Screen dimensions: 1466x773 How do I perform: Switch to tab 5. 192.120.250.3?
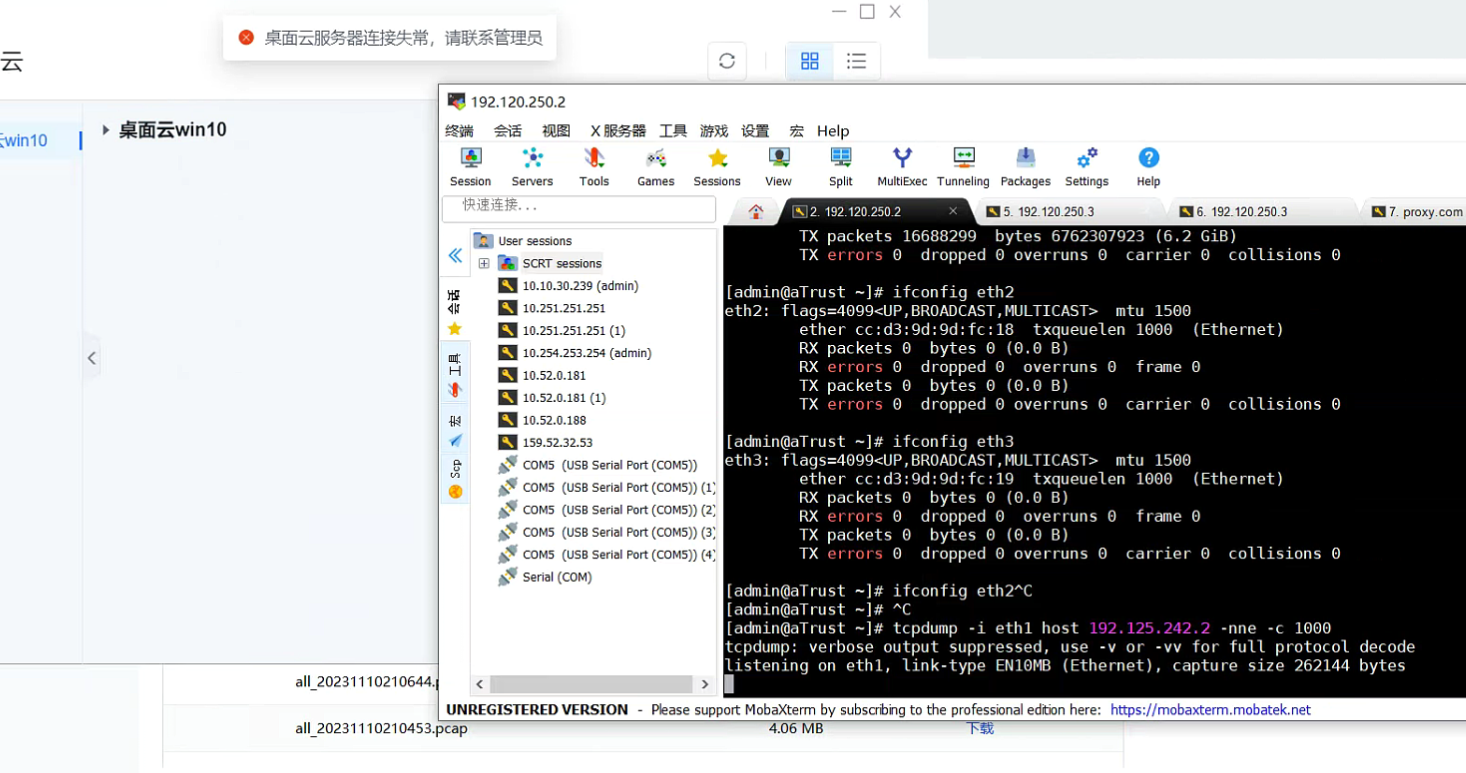coord(1048,212)
